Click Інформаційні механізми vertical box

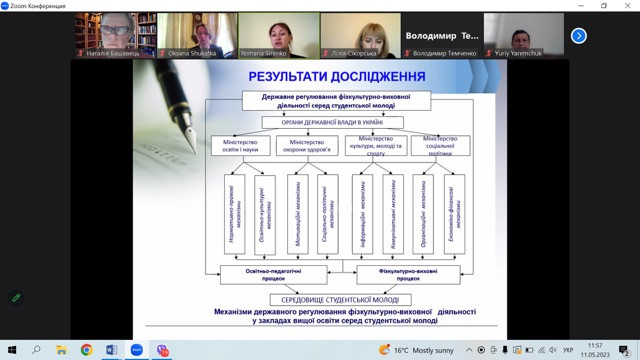pyautogui.click(x=362, y=214)
